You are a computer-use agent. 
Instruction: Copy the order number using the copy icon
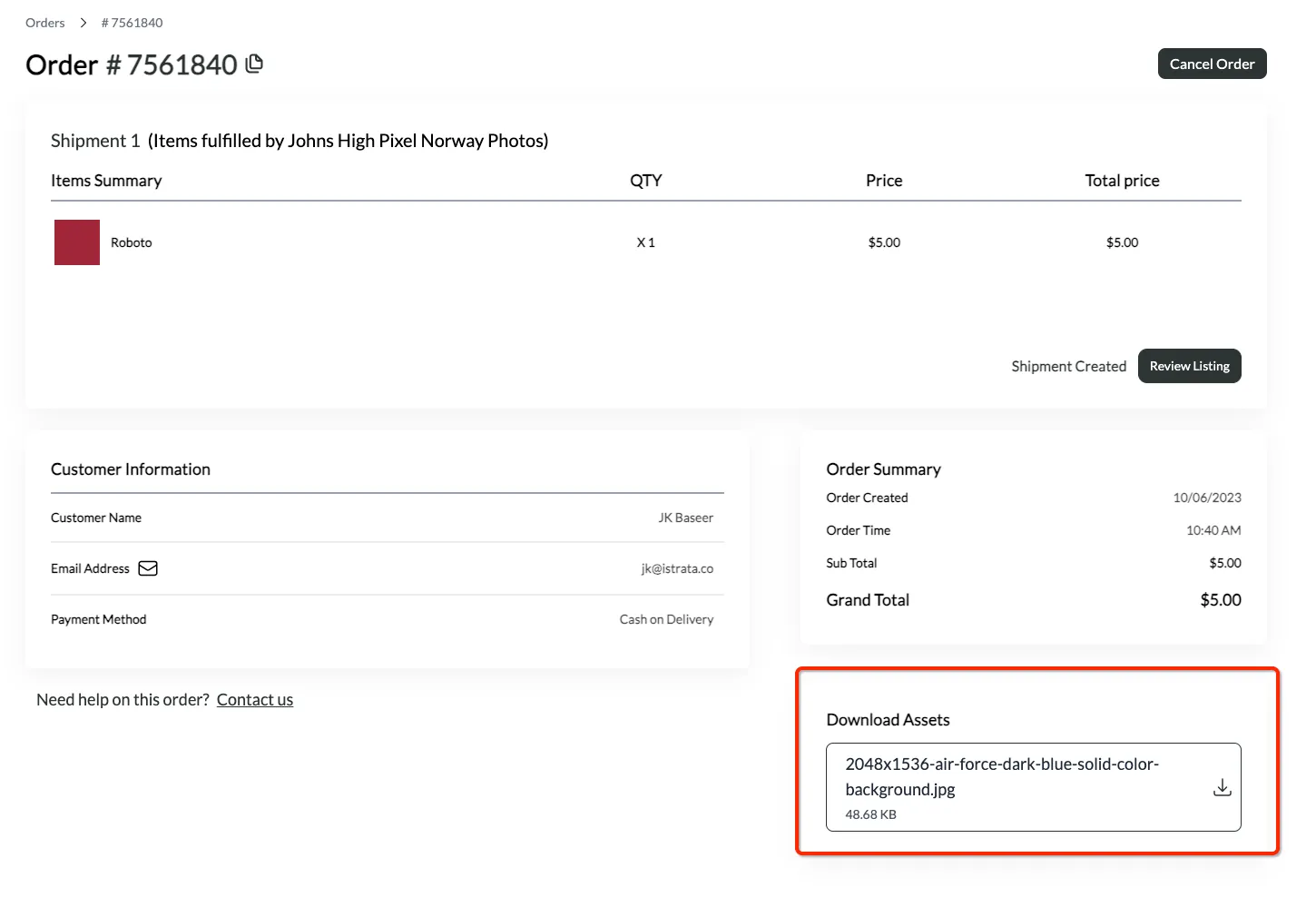255,64
